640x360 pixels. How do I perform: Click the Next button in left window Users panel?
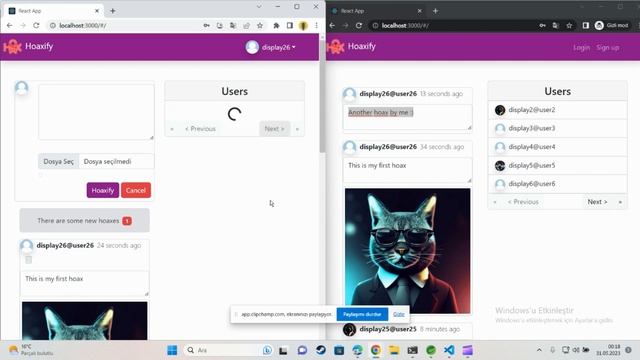274,129
